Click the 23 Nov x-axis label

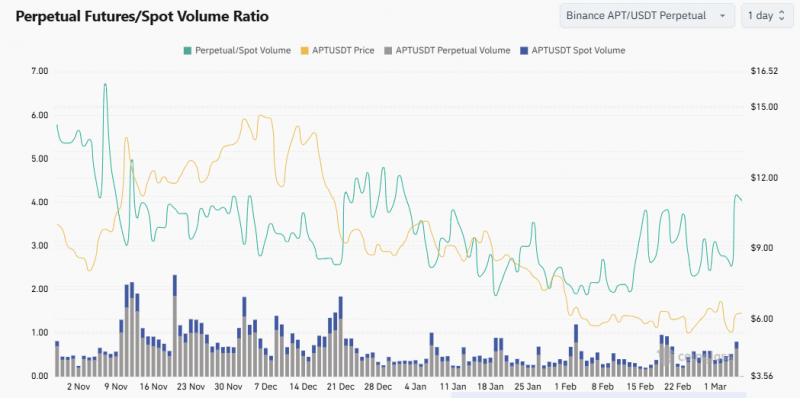[191, 387]
